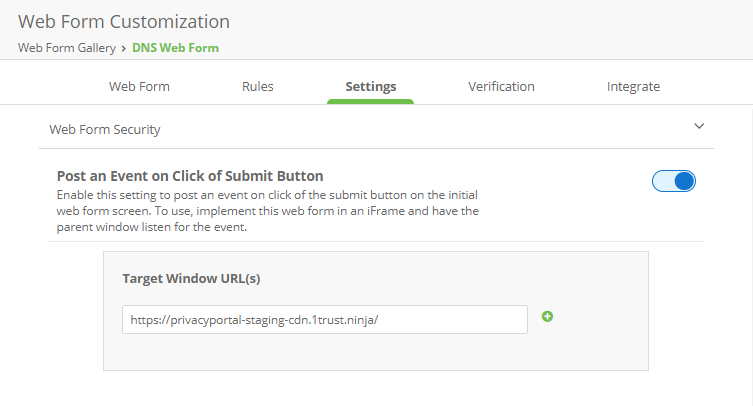Go to the Verification tab

[501, 87]
